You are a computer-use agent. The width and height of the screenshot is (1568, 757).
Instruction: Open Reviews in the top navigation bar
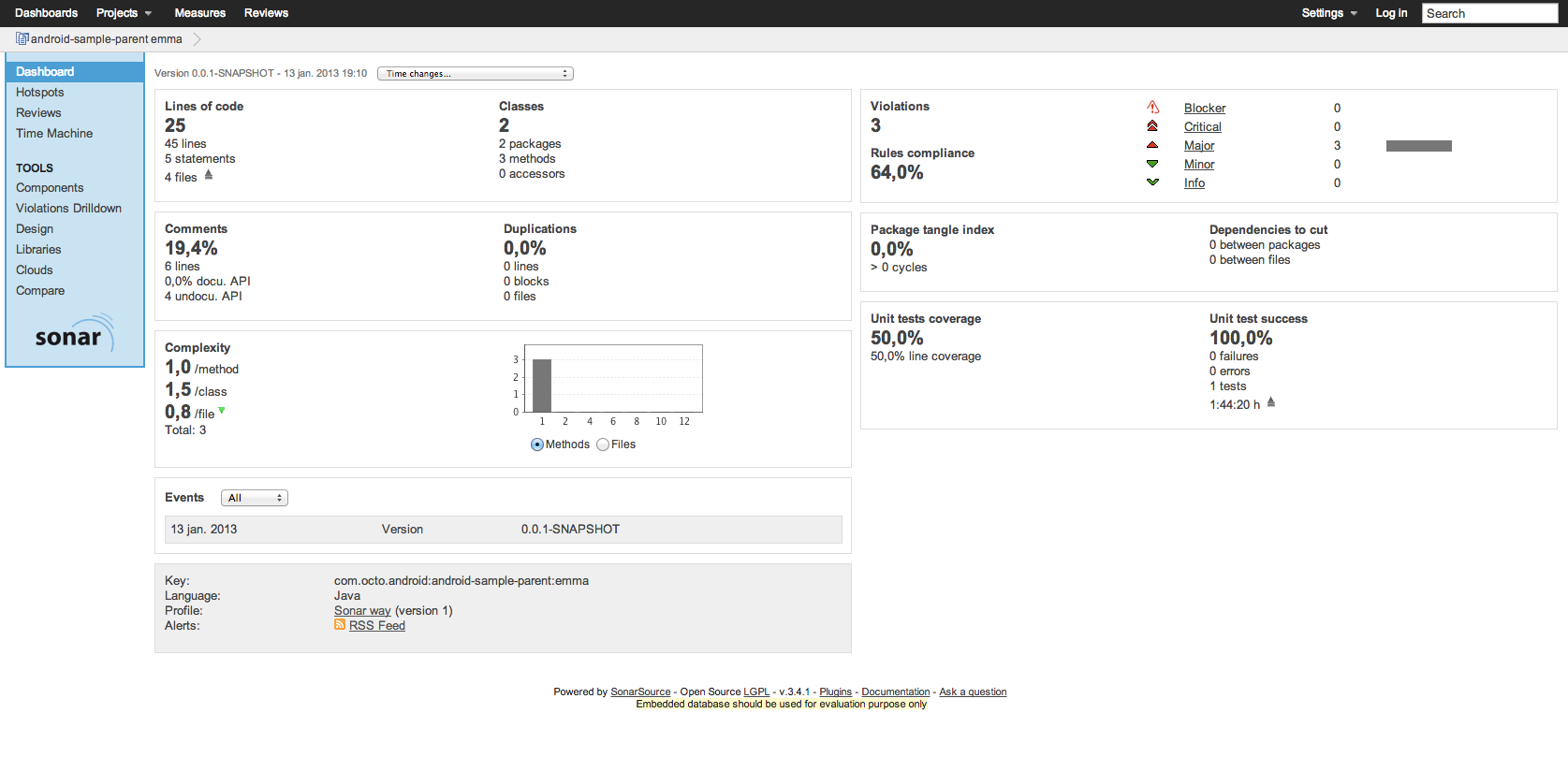click(266, 13)
